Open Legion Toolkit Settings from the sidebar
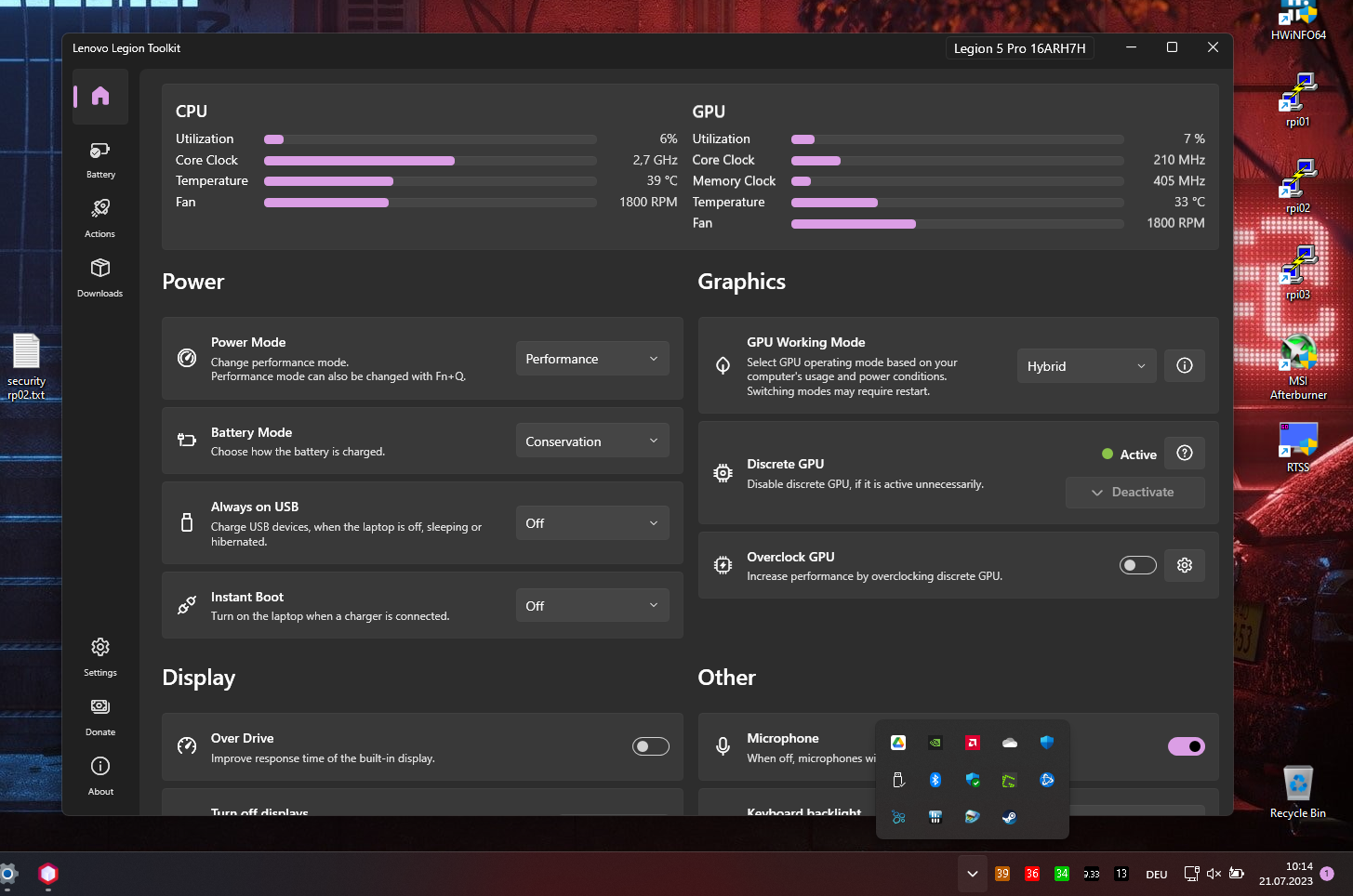This screenshot has height=896, width=1353. tap(99, 655)
